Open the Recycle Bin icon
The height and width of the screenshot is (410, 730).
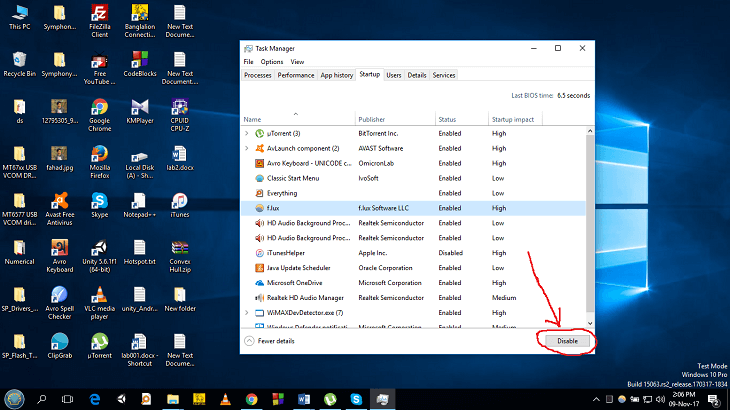click(19, 61)
